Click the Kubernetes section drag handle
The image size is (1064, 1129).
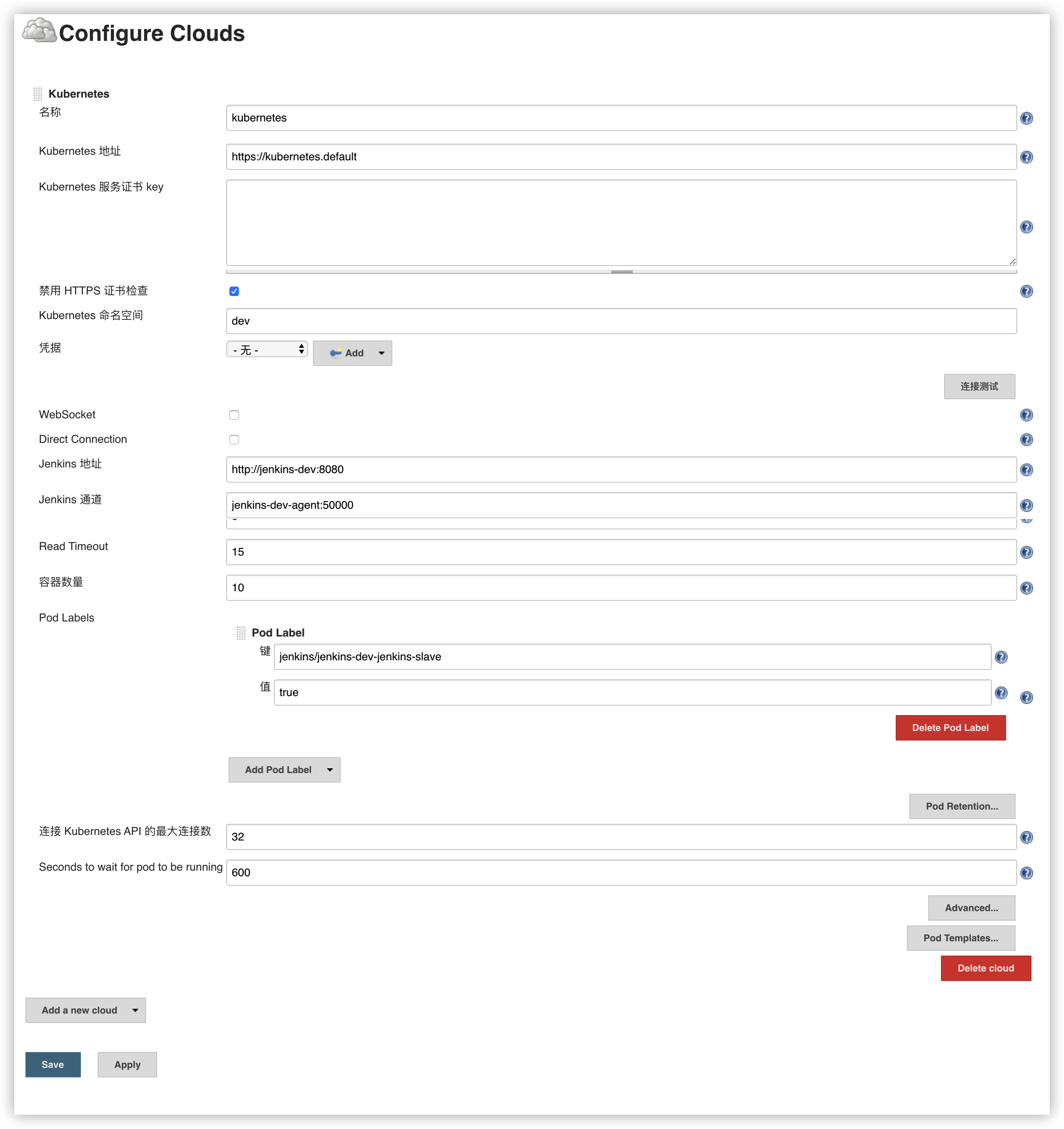click(38, 94)
